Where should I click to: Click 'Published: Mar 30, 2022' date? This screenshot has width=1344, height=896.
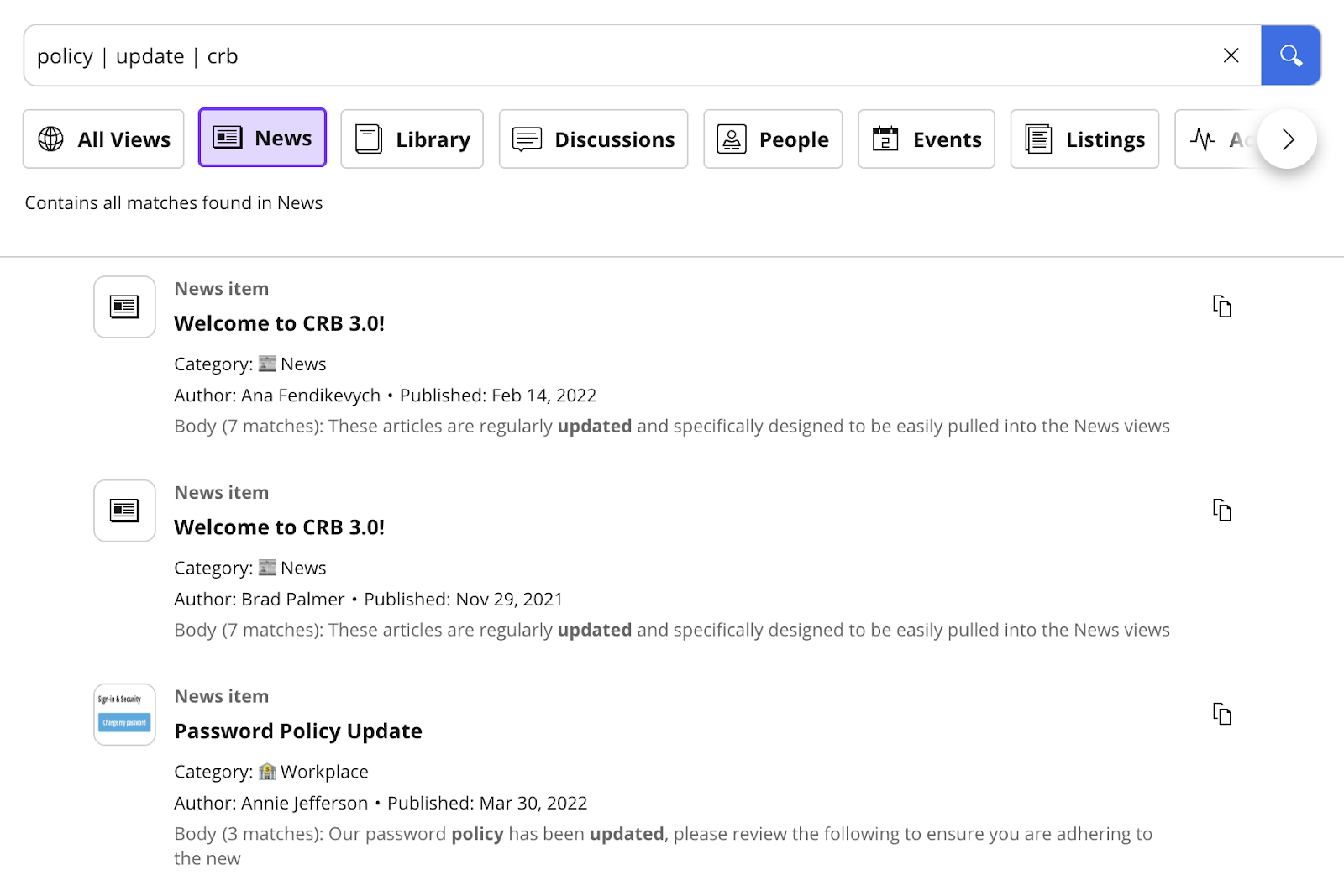pyautogui.click(x=487, y=804)
